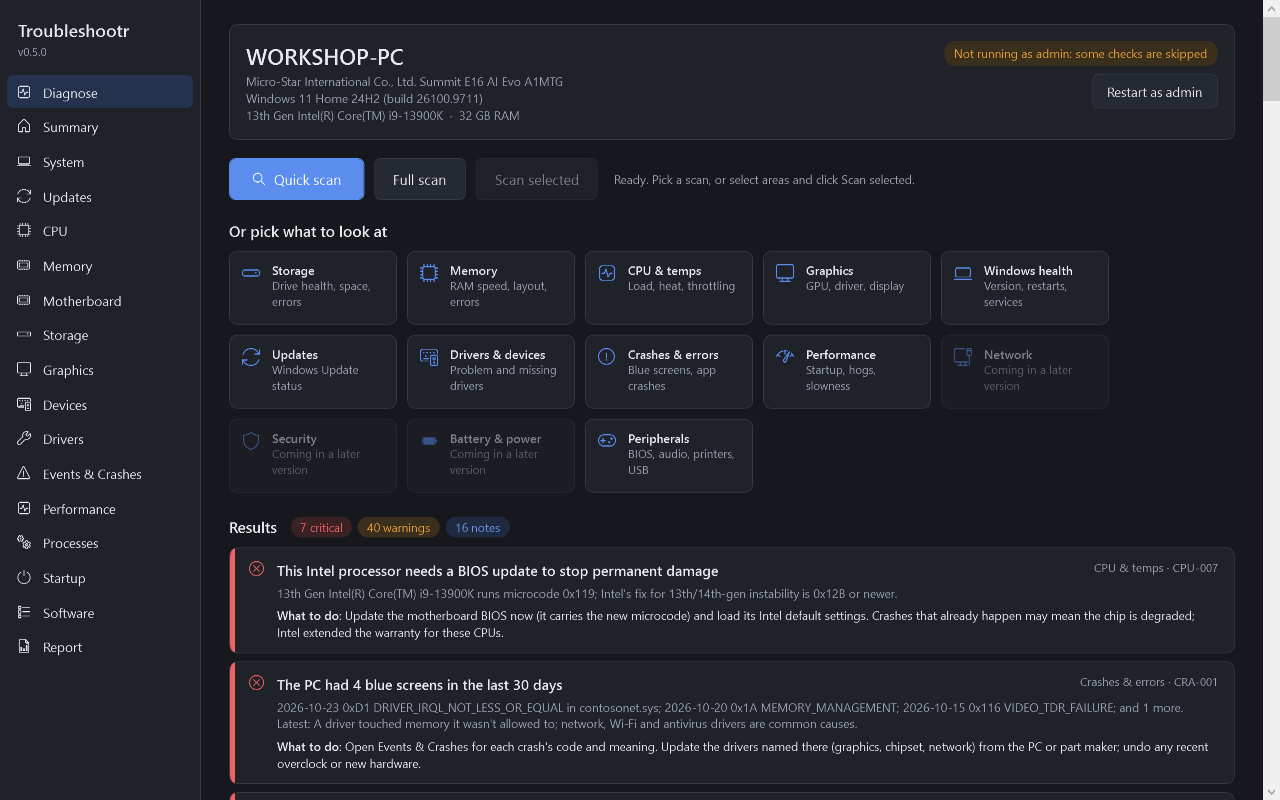Click the Report document icon

[x=24, y=647]
